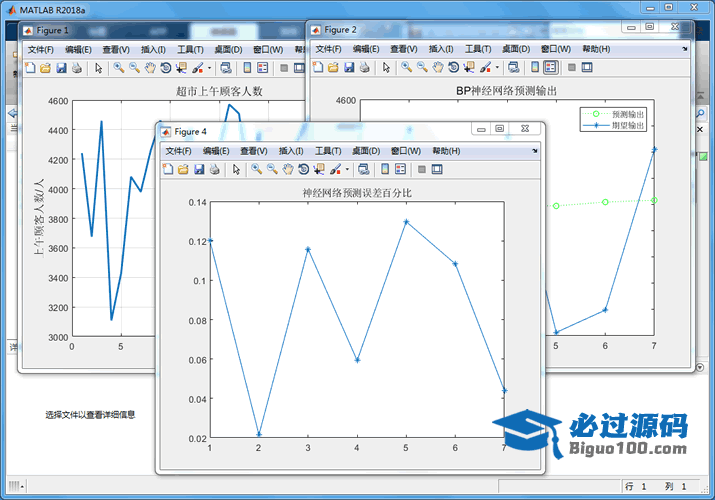Select Pan hand tool in Figure 2
715x500 pixels.
(x=438, y=67)
